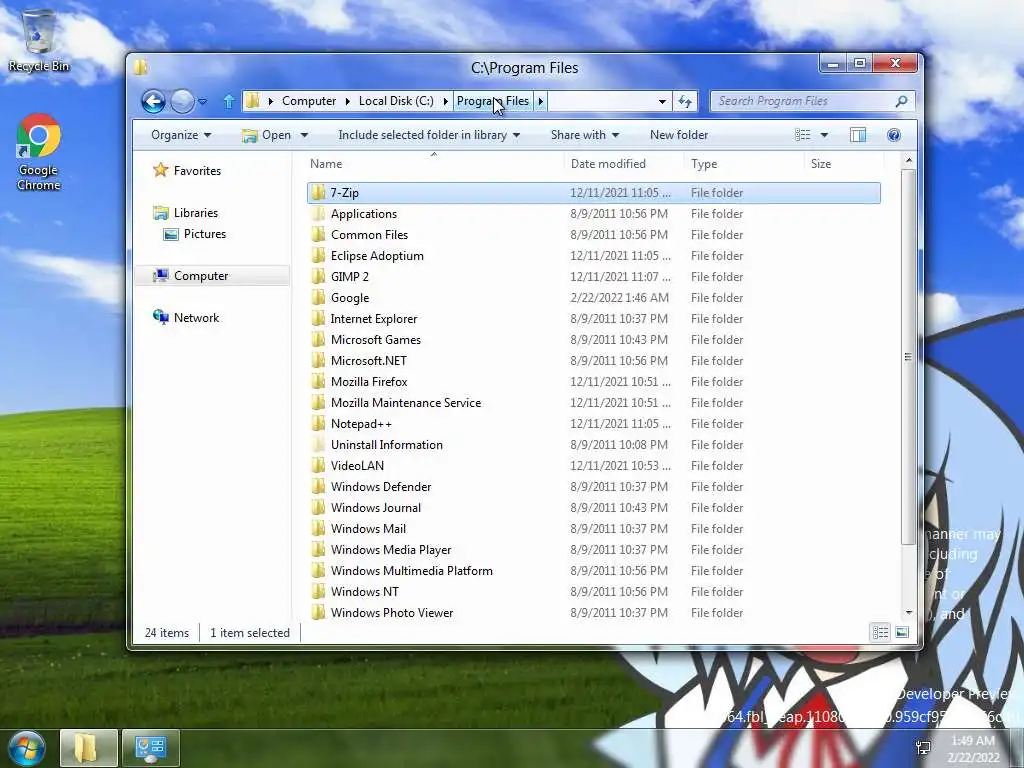
Task: Select the Microsoft.NET folder icon
Action: (318, 360)
